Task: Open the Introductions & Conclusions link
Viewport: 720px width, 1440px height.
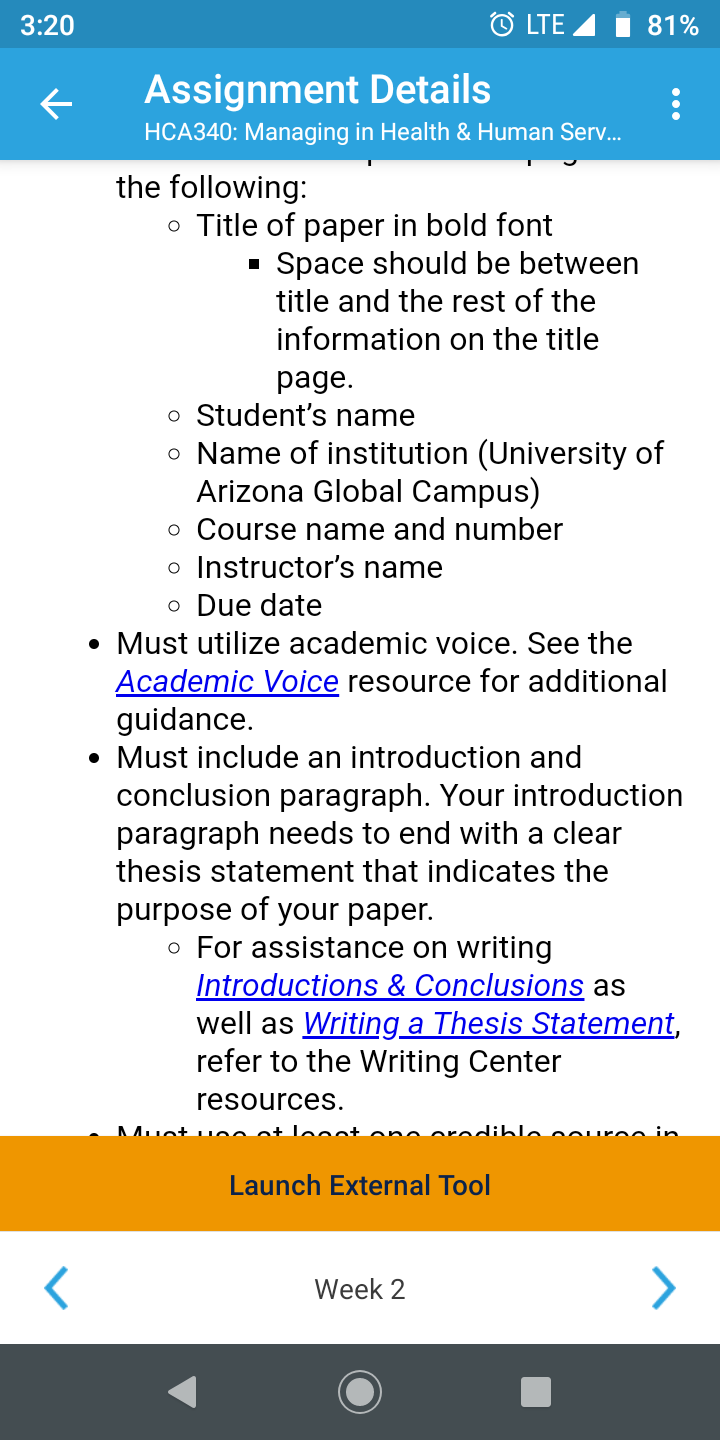Action: point(390,986)
